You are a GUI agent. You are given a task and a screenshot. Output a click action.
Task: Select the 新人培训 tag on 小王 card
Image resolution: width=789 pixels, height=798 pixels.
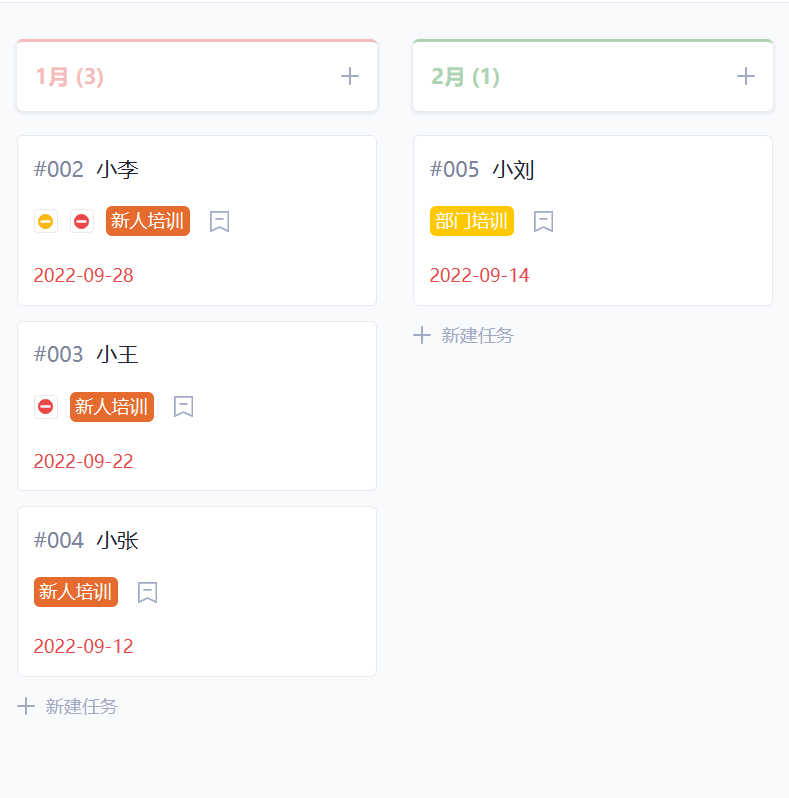112,407
